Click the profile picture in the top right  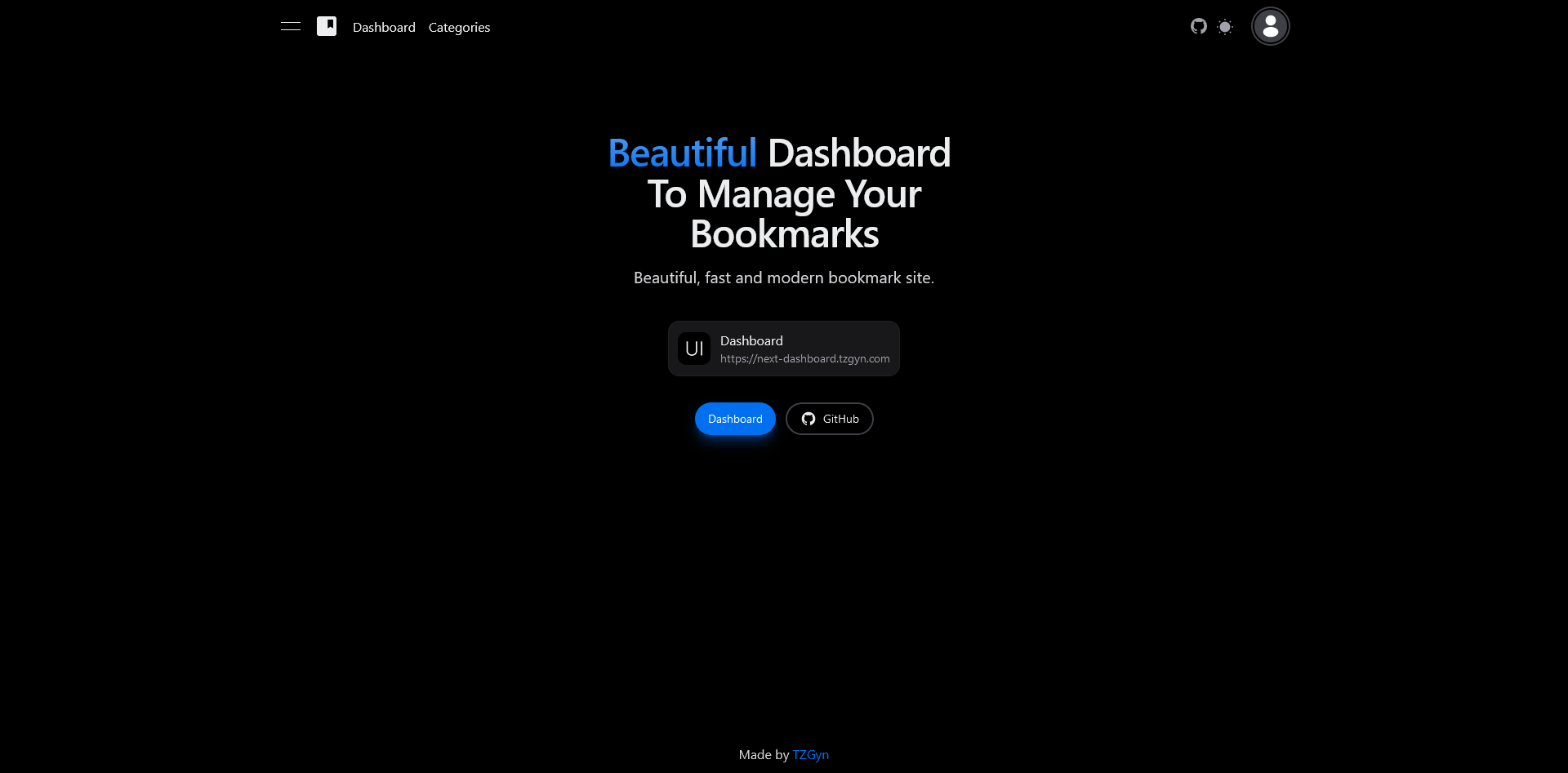1270,25
